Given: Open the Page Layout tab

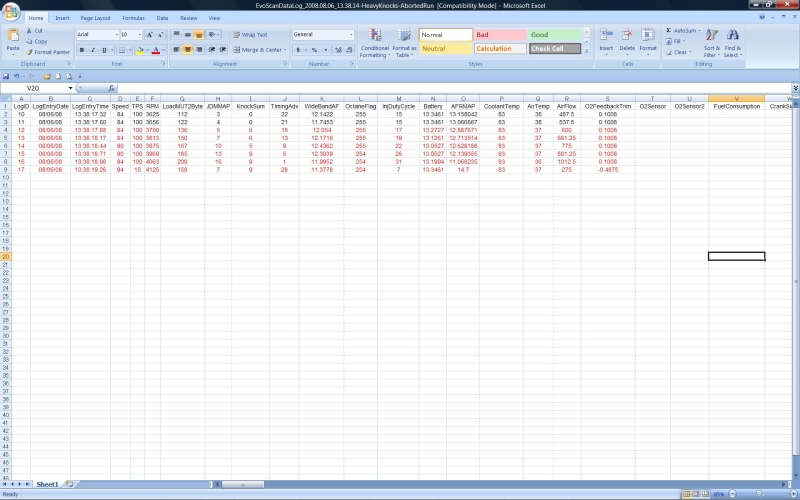Looking at the screenshot, I should pos(95,18).
